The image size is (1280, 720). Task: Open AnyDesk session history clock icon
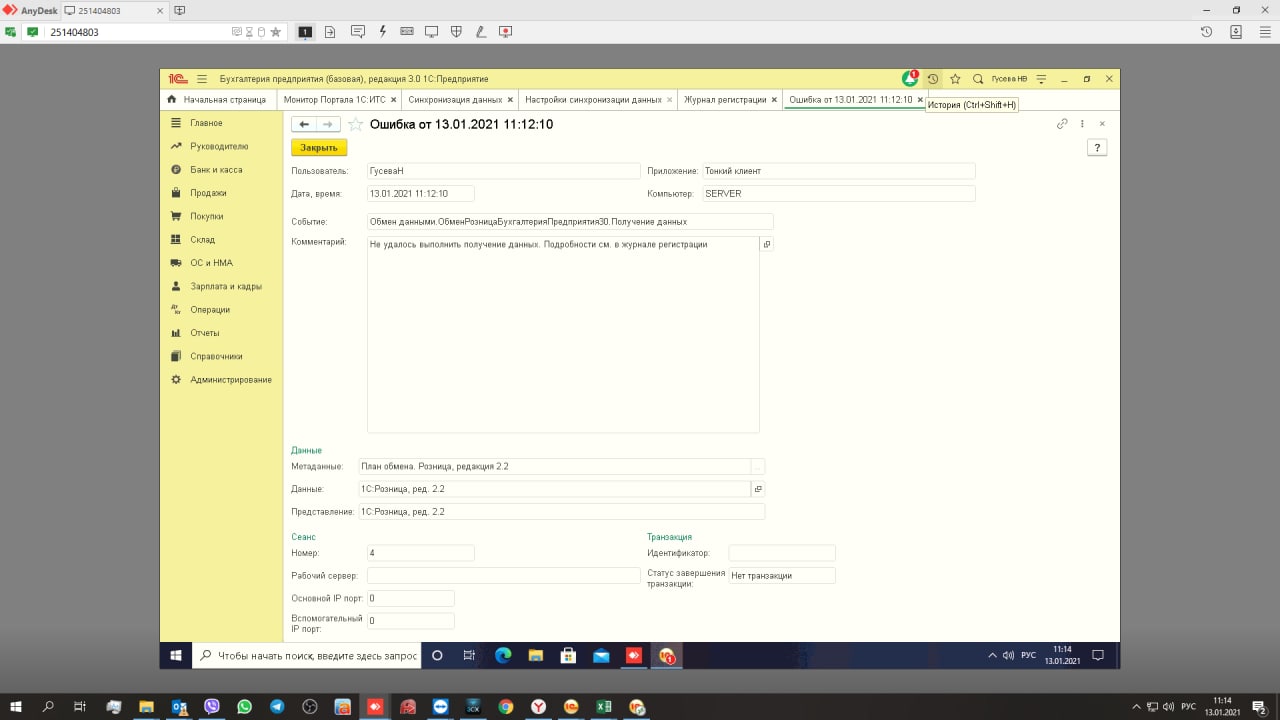point(1207,32)
